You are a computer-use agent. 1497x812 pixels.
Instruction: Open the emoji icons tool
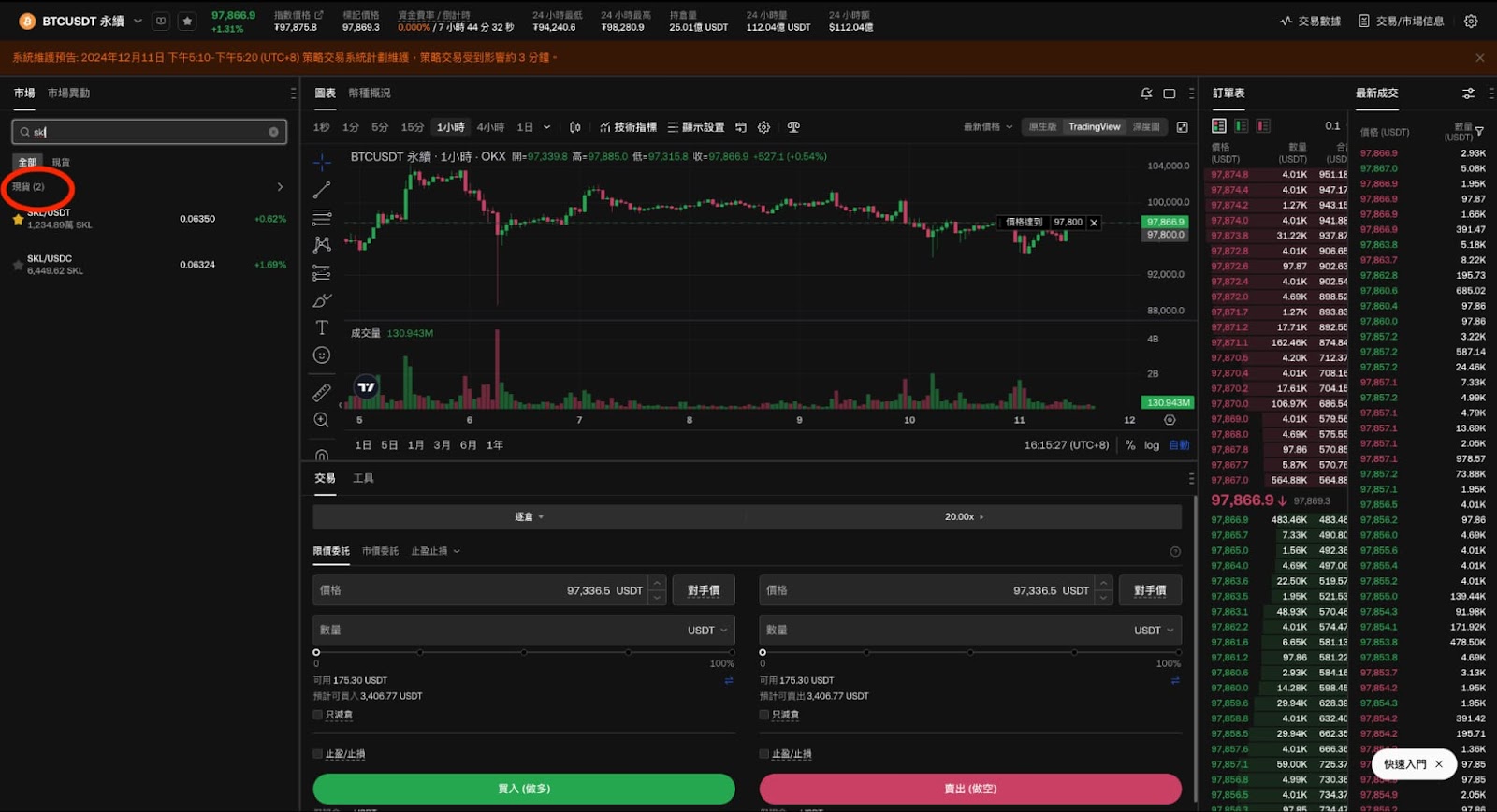pyautogui.click(x=322, y=355)
